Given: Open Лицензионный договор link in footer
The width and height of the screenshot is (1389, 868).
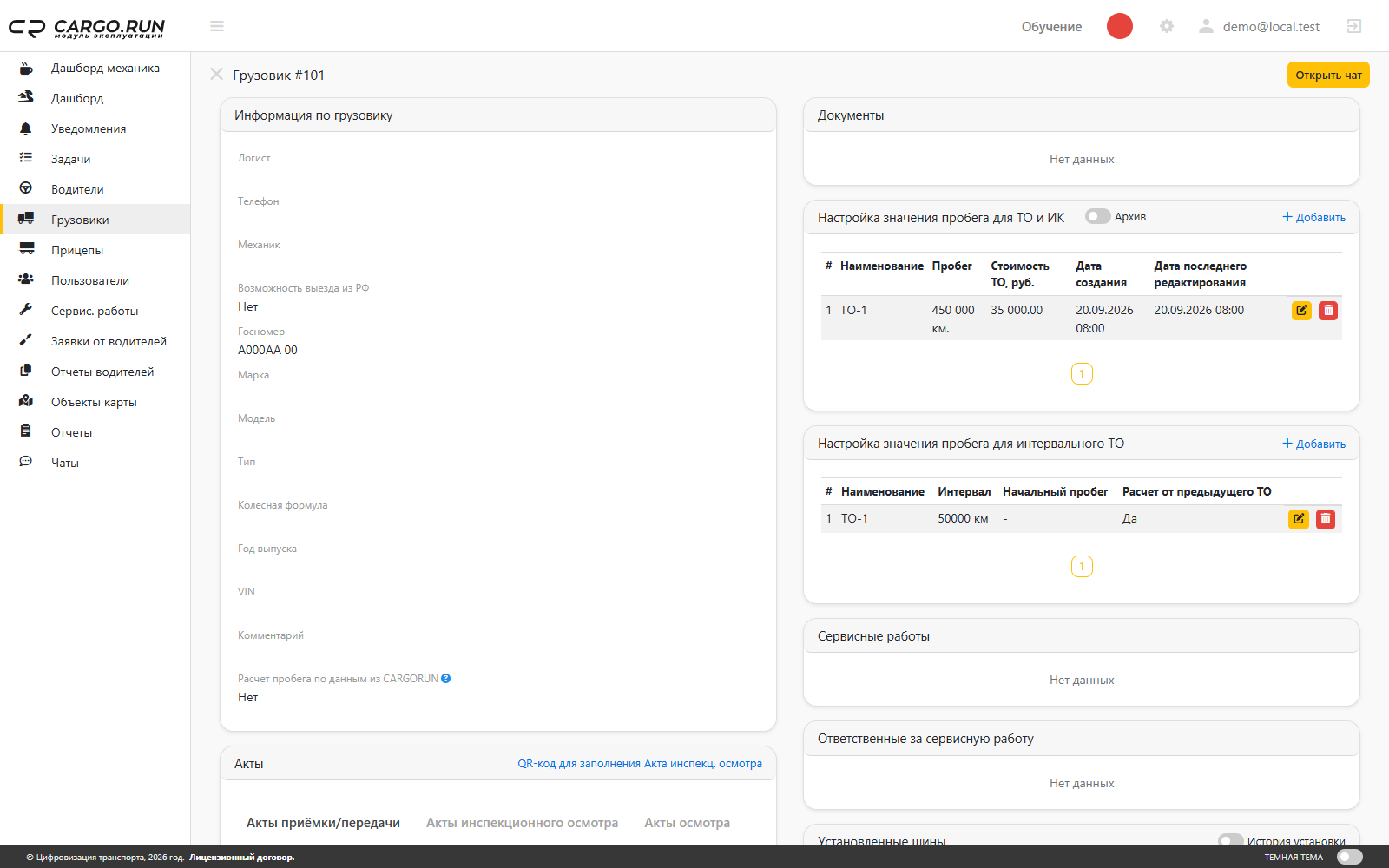Looking at the screenshot, I should [x=242, y=858].
